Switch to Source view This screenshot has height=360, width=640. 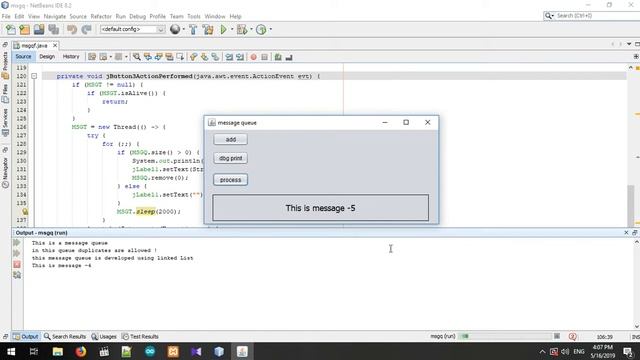click(x=23, y=57)
